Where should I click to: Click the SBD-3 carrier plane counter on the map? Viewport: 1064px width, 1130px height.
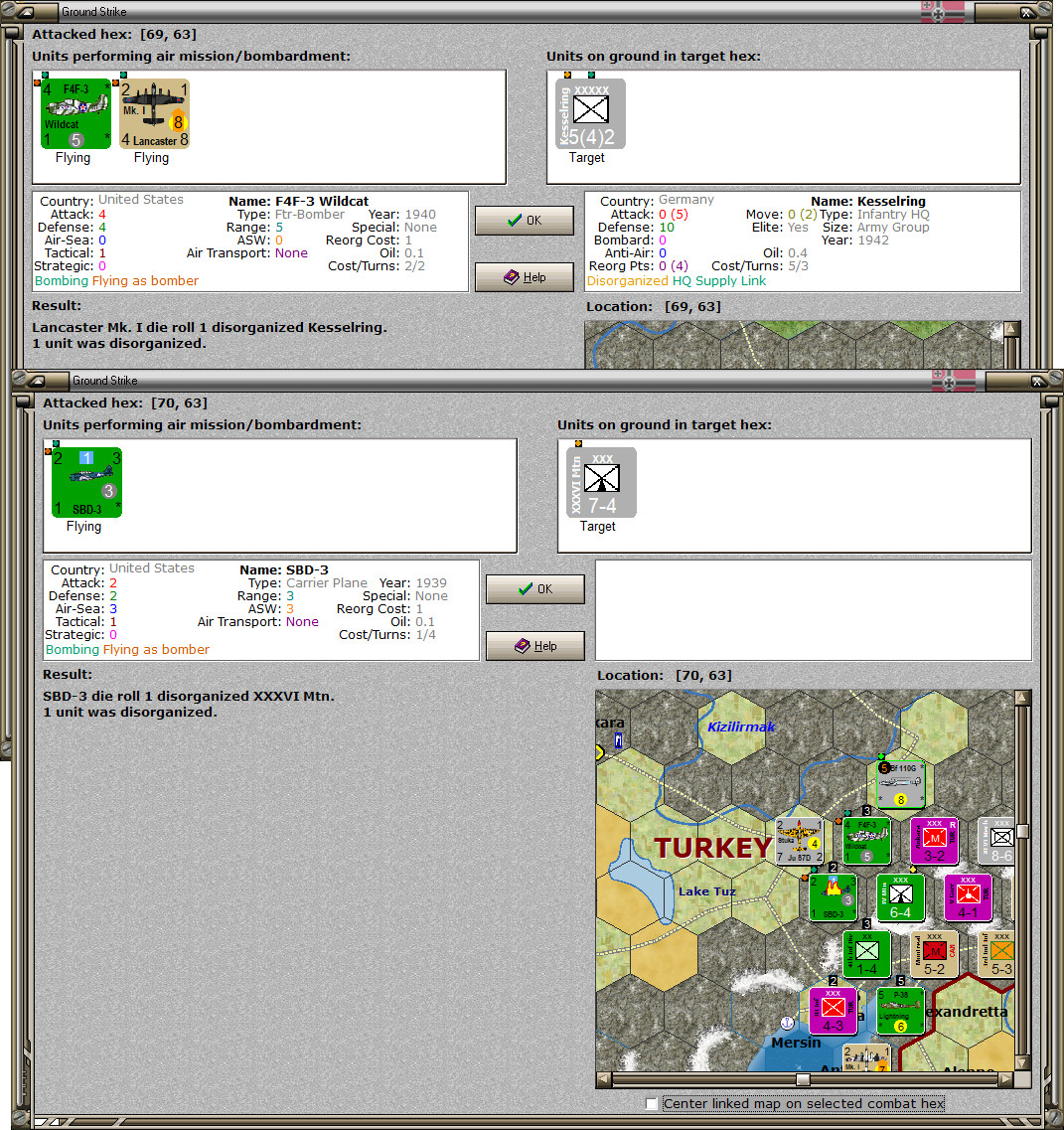tap(833, 897)
